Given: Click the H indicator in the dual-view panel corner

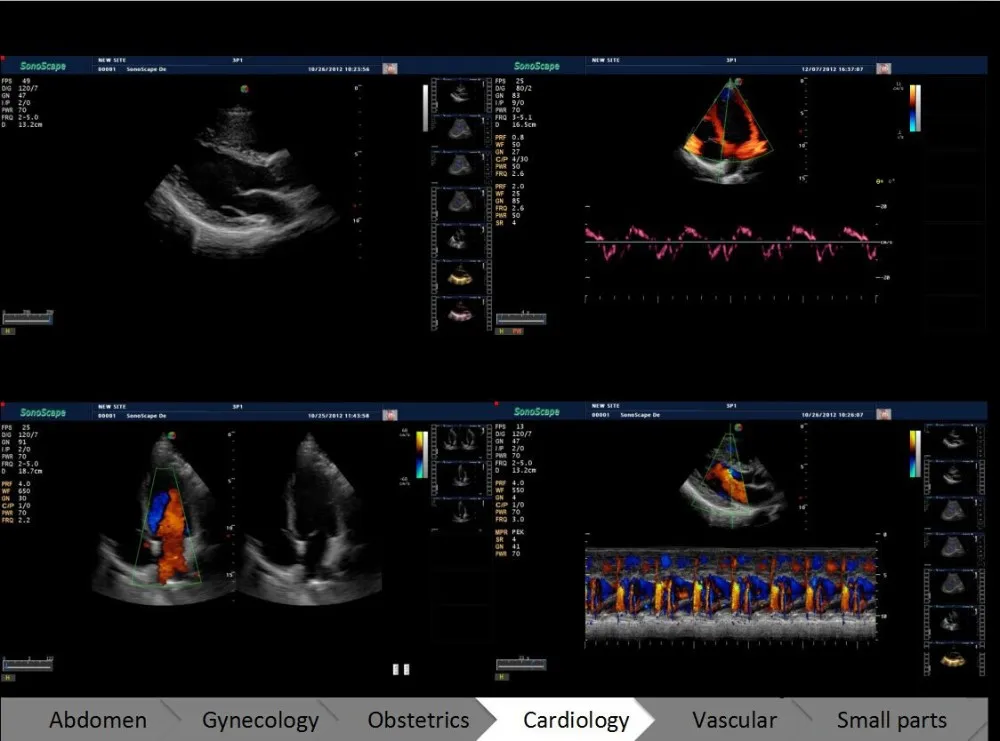Looking at the screenshot, I should [8, 677].
